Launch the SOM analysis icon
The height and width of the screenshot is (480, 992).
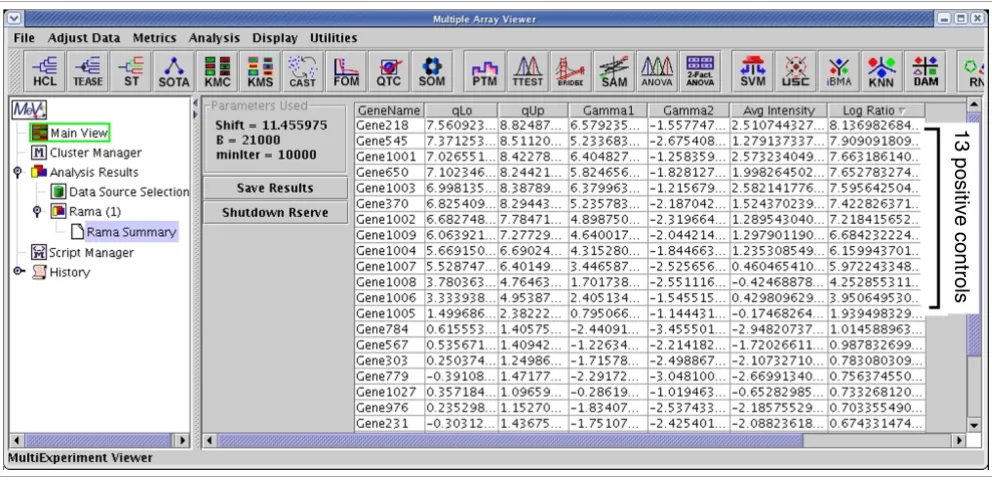coord(432,71)
